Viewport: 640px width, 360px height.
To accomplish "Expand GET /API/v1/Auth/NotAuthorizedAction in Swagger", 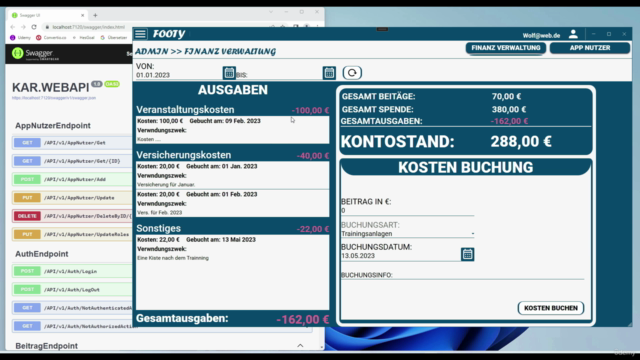I will [72, 326].
